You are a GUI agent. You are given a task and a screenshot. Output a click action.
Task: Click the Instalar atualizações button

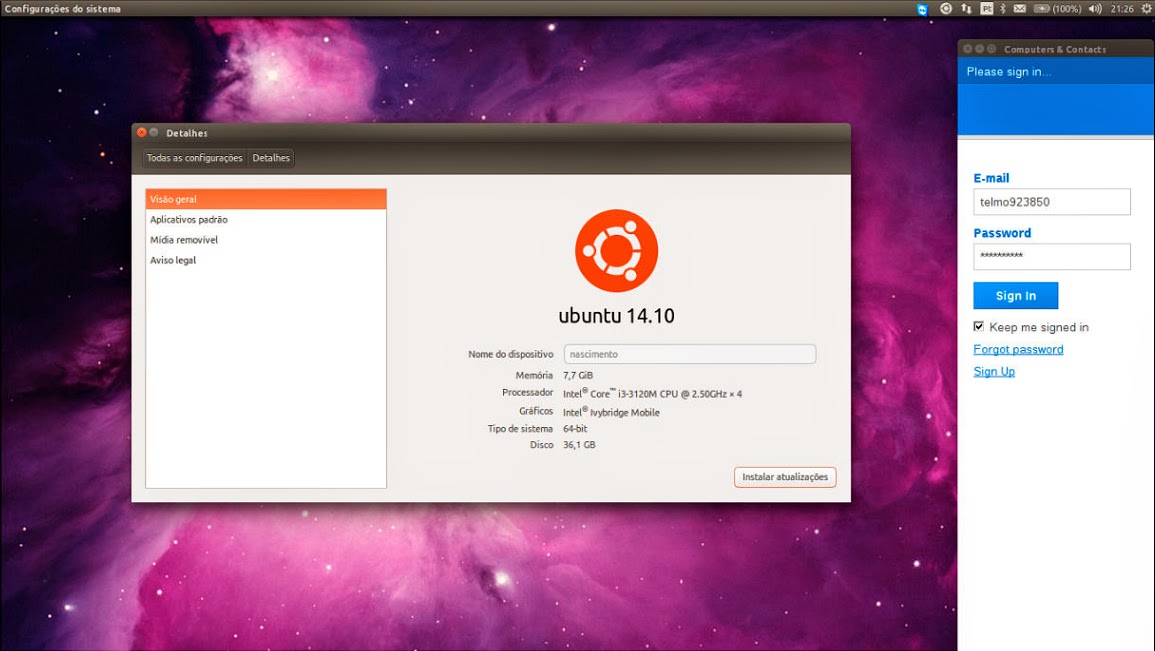(785, 477)
